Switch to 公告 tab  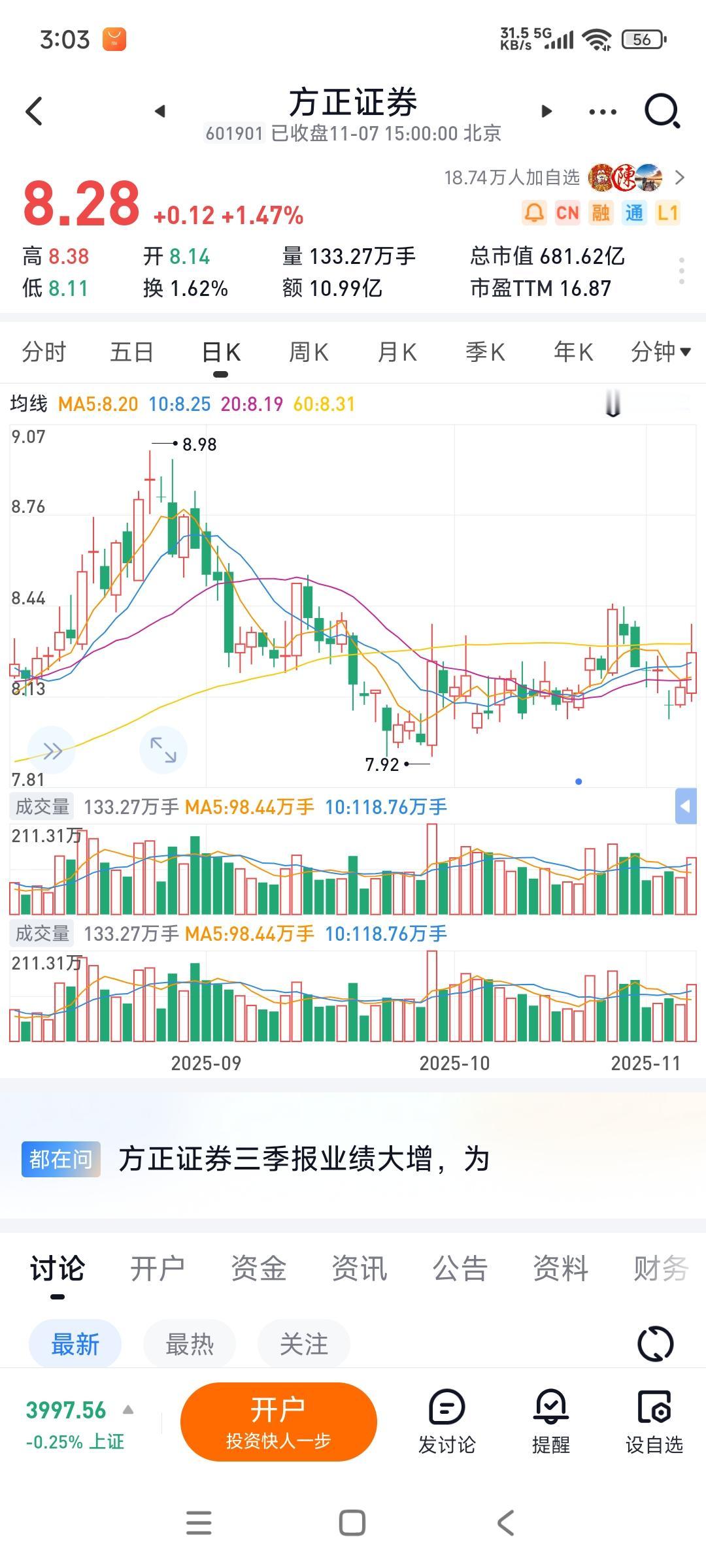point(460,1268)
